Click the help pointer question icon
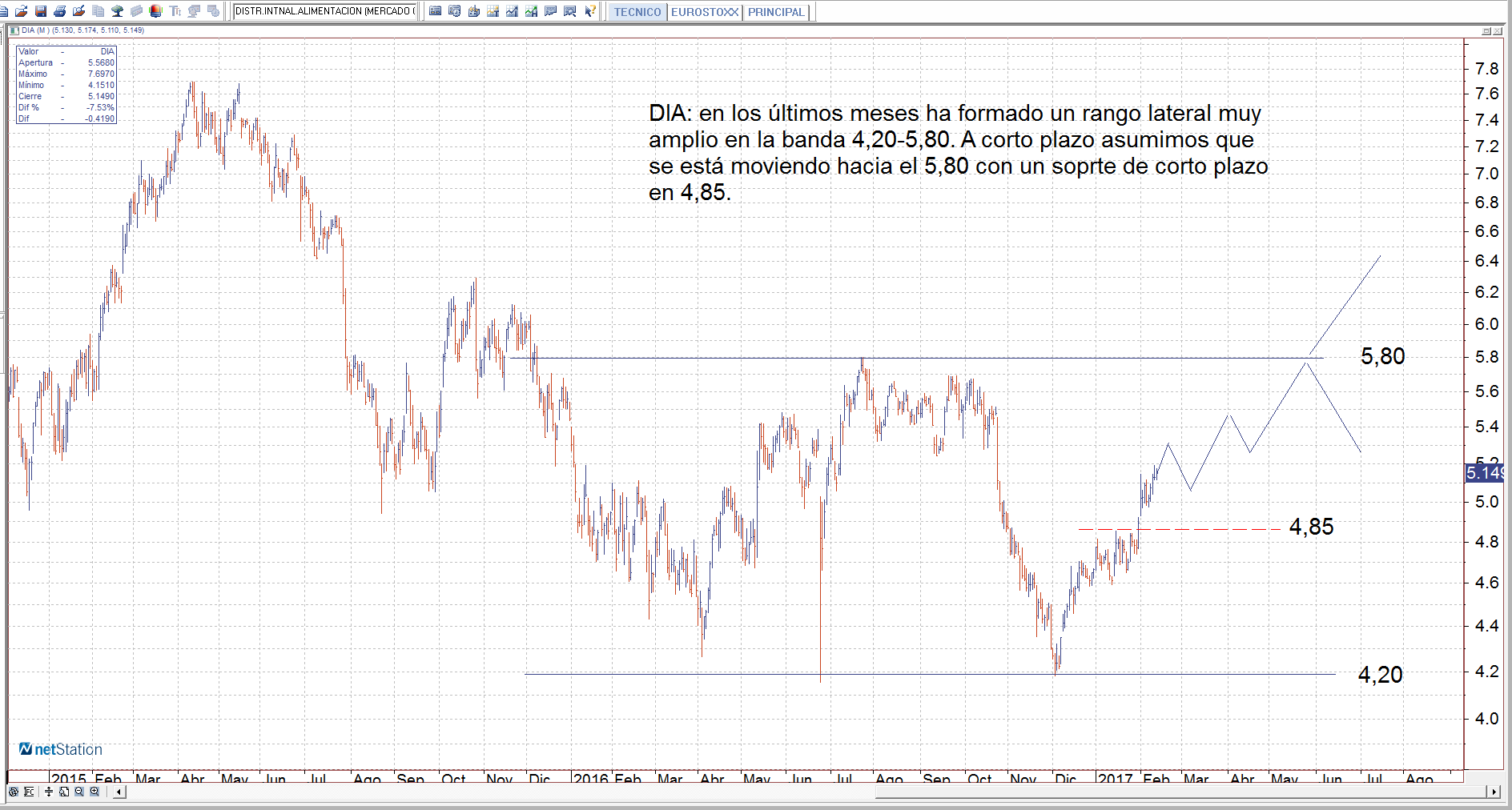Viewport: 1512px width, 810px height. click(590, 11)
